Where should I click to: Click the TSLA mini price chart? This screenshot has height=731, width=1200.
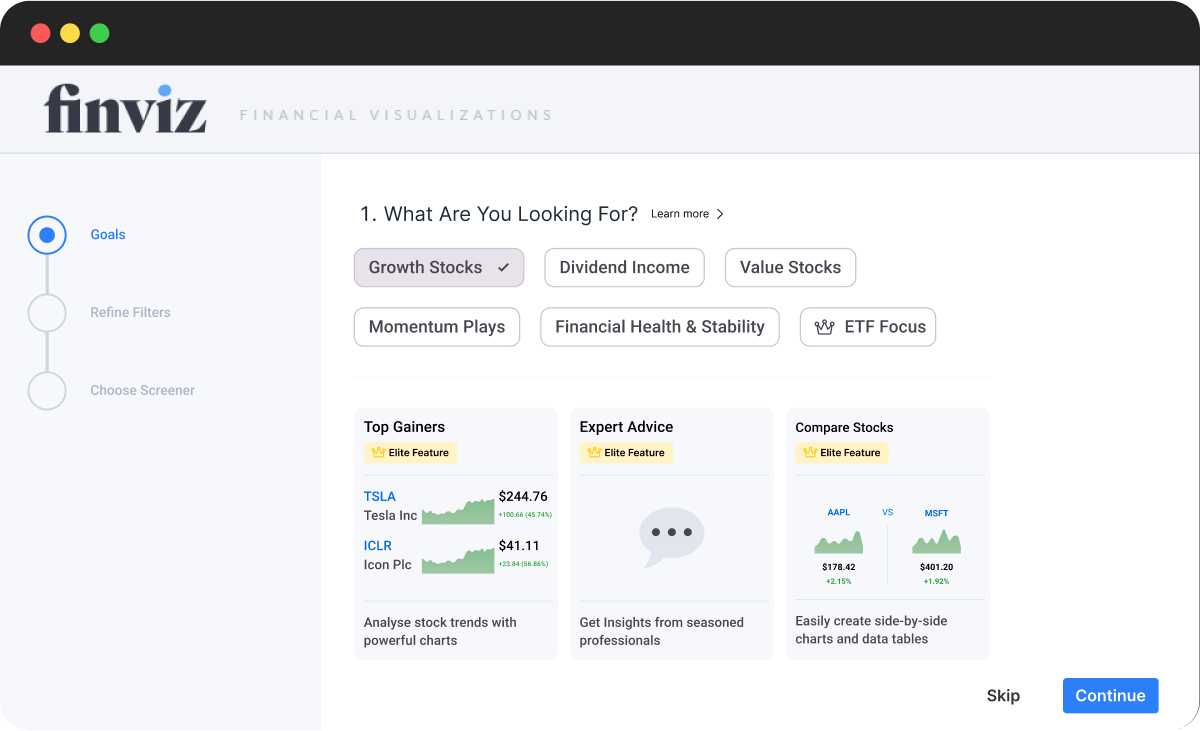(458, 511)
